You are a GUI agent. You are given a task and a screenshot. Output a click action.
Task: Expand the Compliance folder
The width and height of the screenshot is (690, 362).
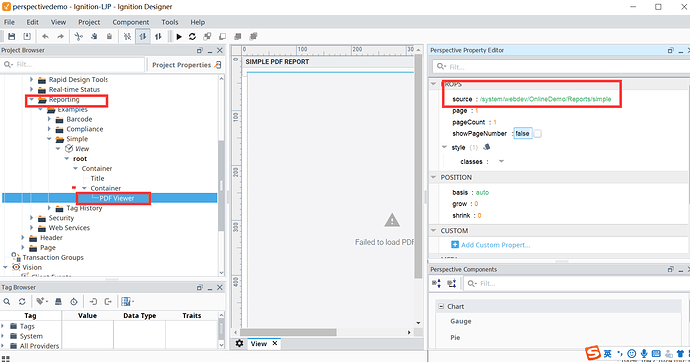coord(49,129)
